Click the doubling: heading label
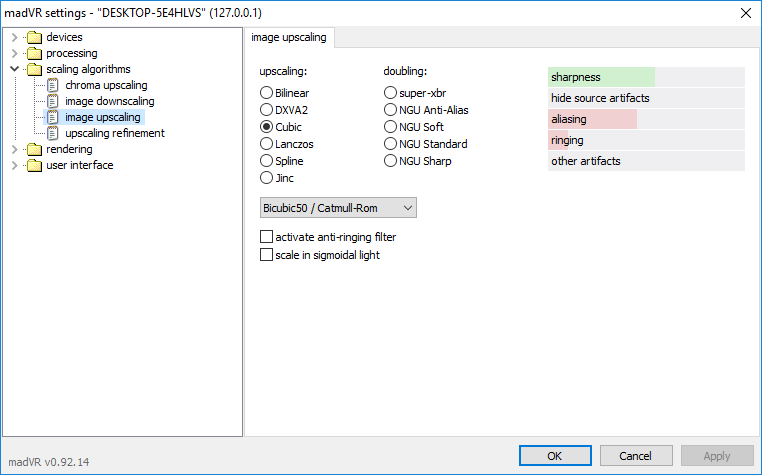Viewport: 762px width, 475px height. tap(405, 71)
